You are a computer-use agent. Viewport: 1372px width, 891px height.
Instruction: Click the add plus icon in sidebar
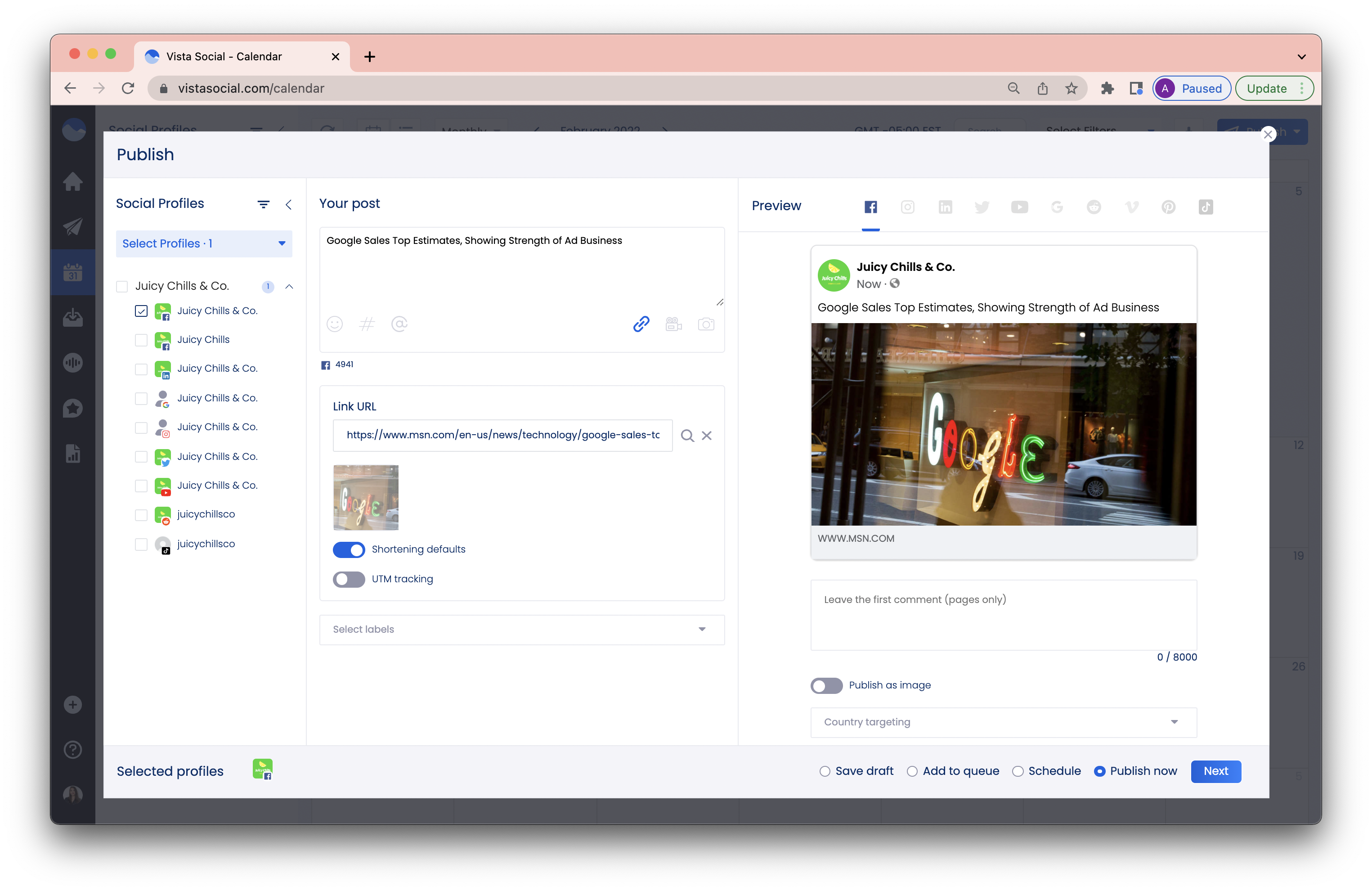click(x=72, y=704)
